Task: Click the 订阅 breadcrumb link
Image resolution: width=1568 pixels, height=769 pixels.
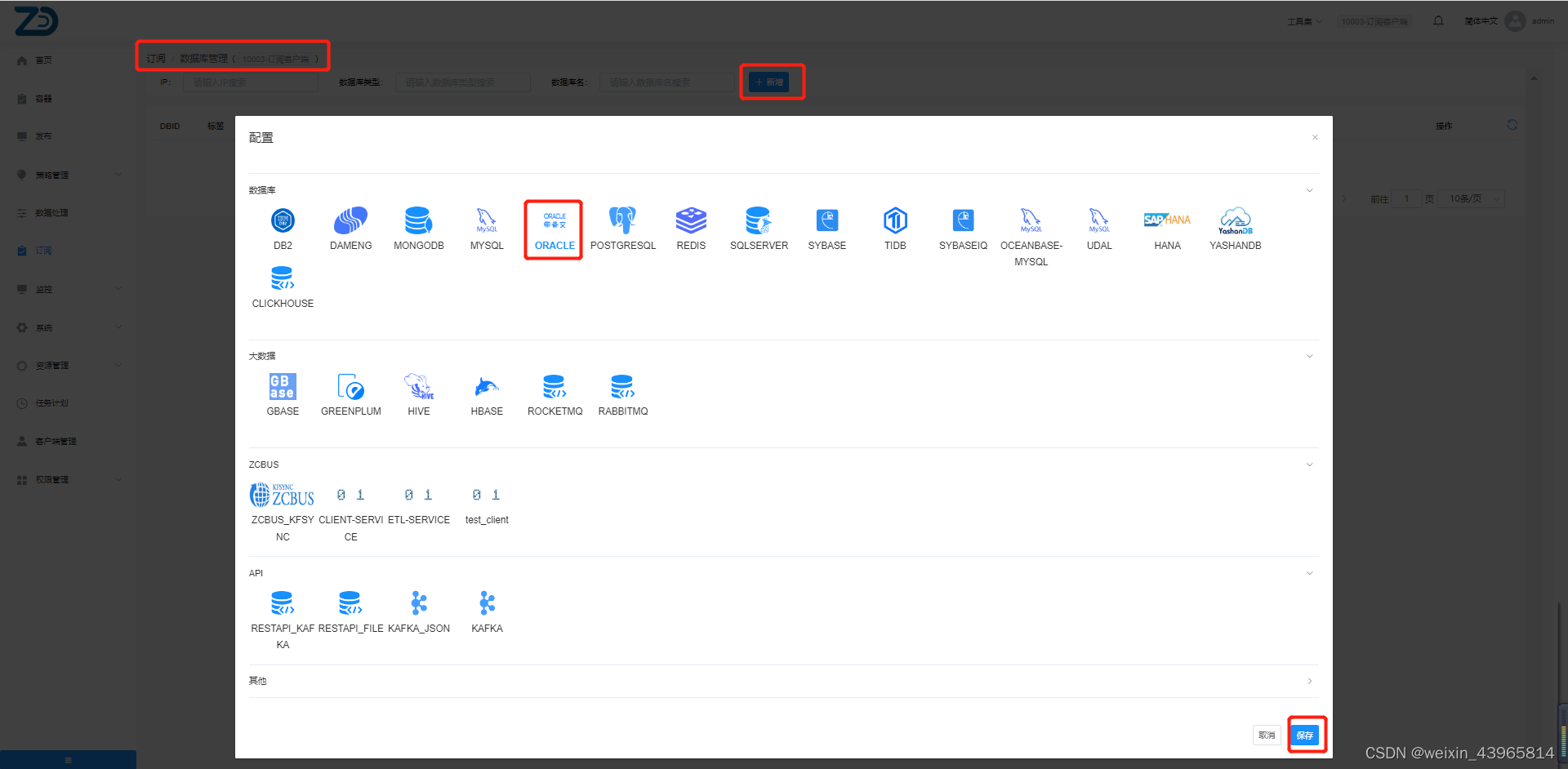Action: coord(156,59)
